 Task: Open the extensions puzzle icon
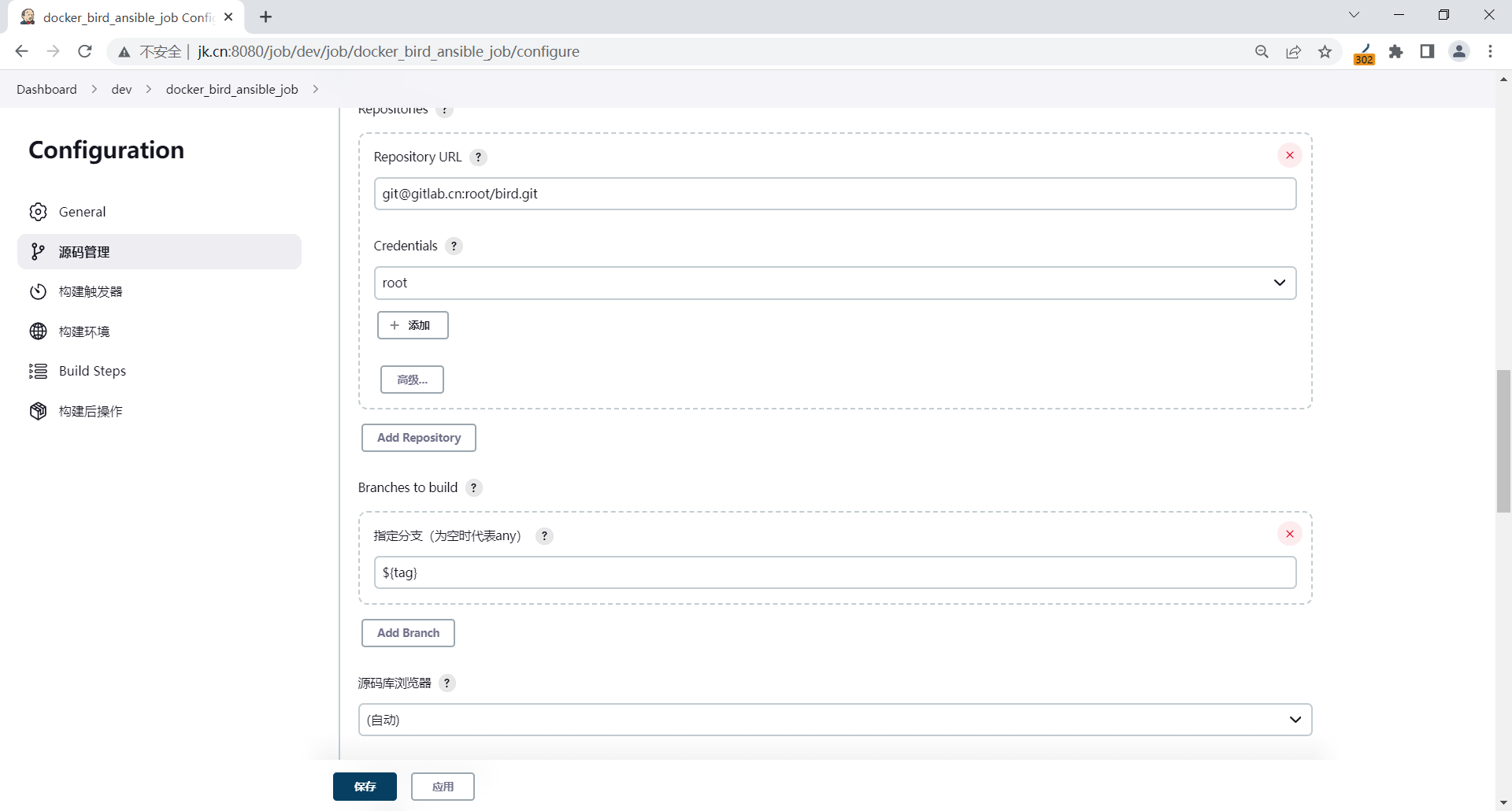point(1396,51)
